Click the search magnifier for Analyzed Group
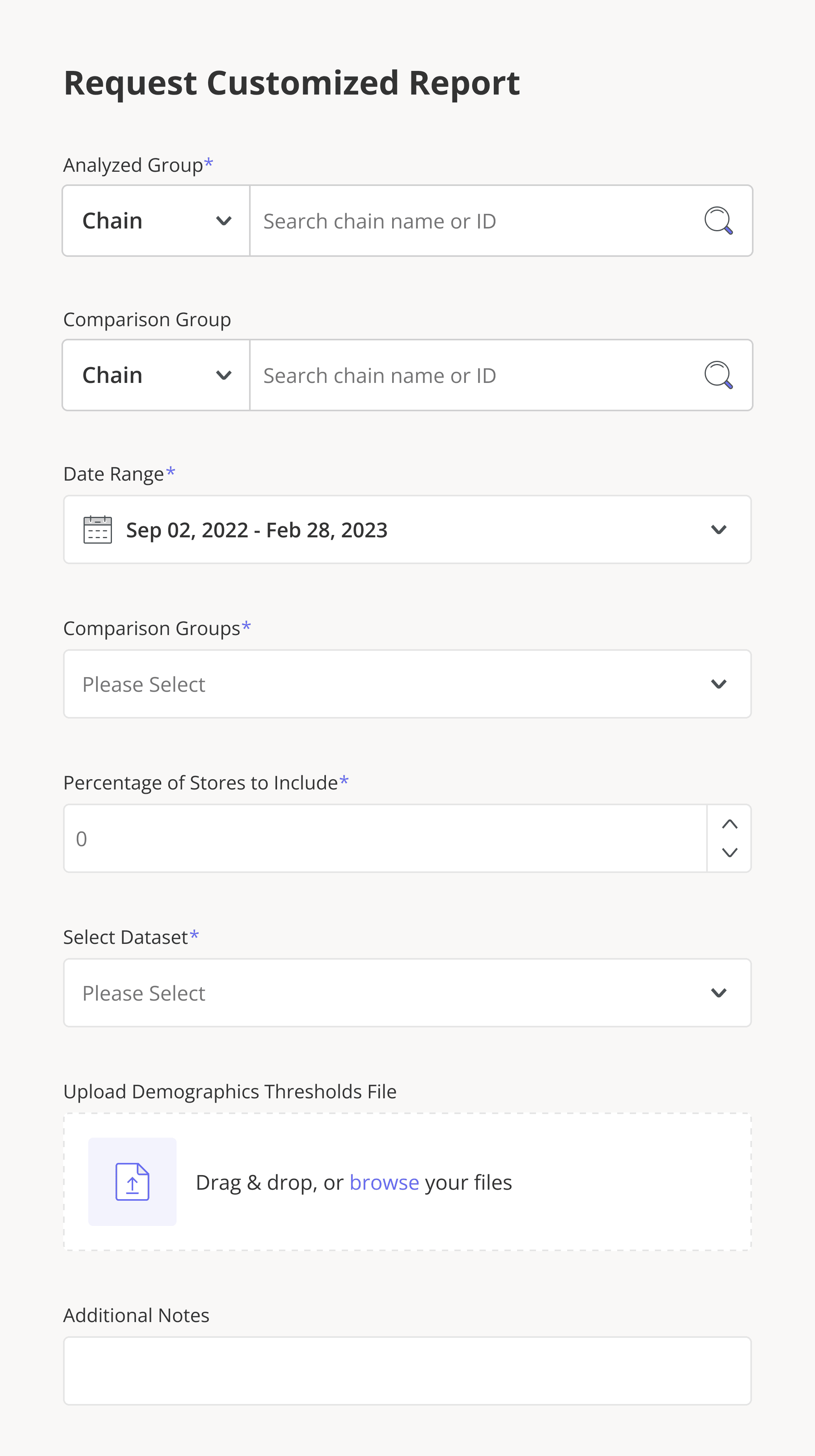Image resolution: width=815 pixels, height=1456 pixels. (719, 221)
